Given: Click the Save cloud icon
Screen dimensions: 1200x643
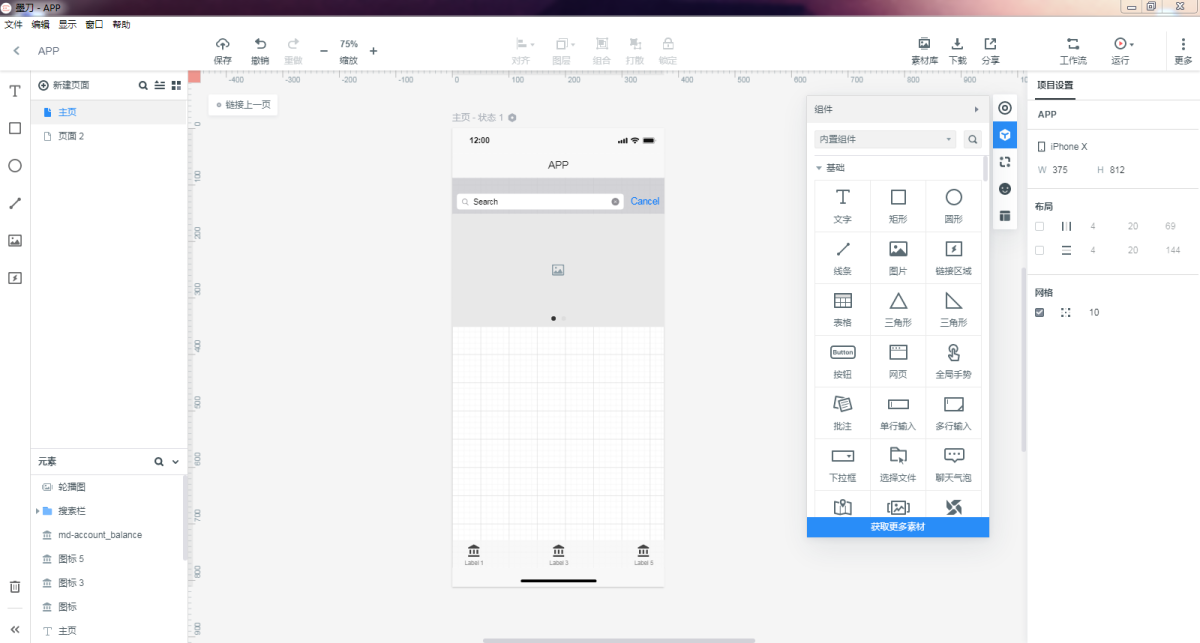Looking at the screenshot, I should pos(223,44).
